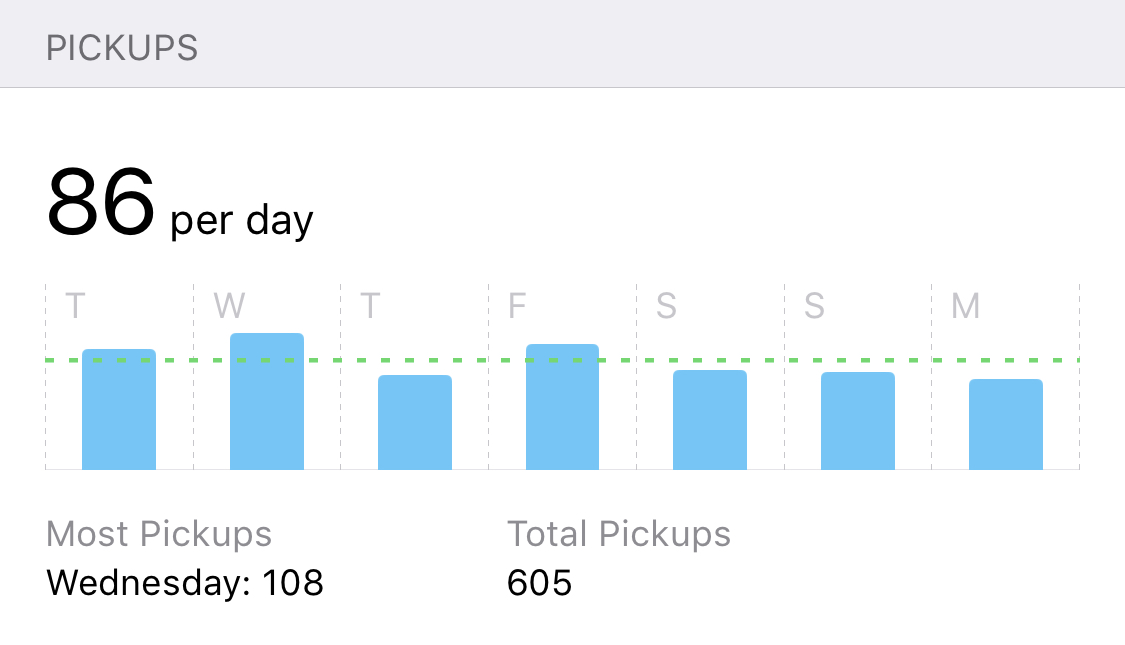This screenshot has width=1125, height=645.
Task: Click the S label for Saturday
Action: [666, 306]
